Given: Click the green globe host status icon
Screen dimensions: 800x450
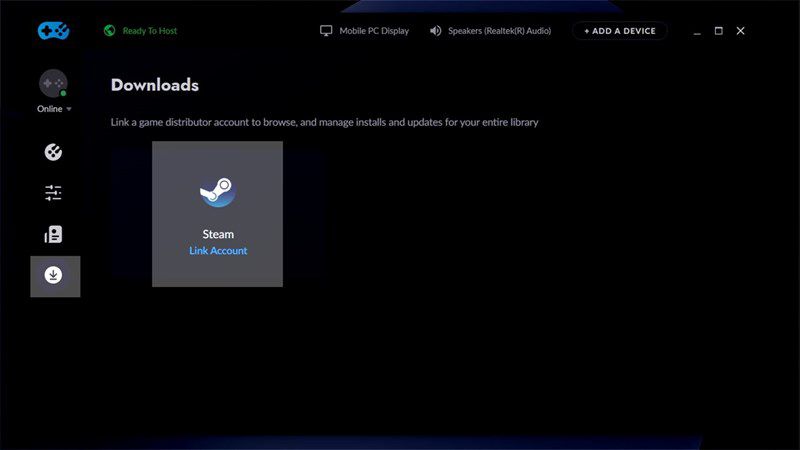Looking at the screenshot, I should (x=109, y=31).
